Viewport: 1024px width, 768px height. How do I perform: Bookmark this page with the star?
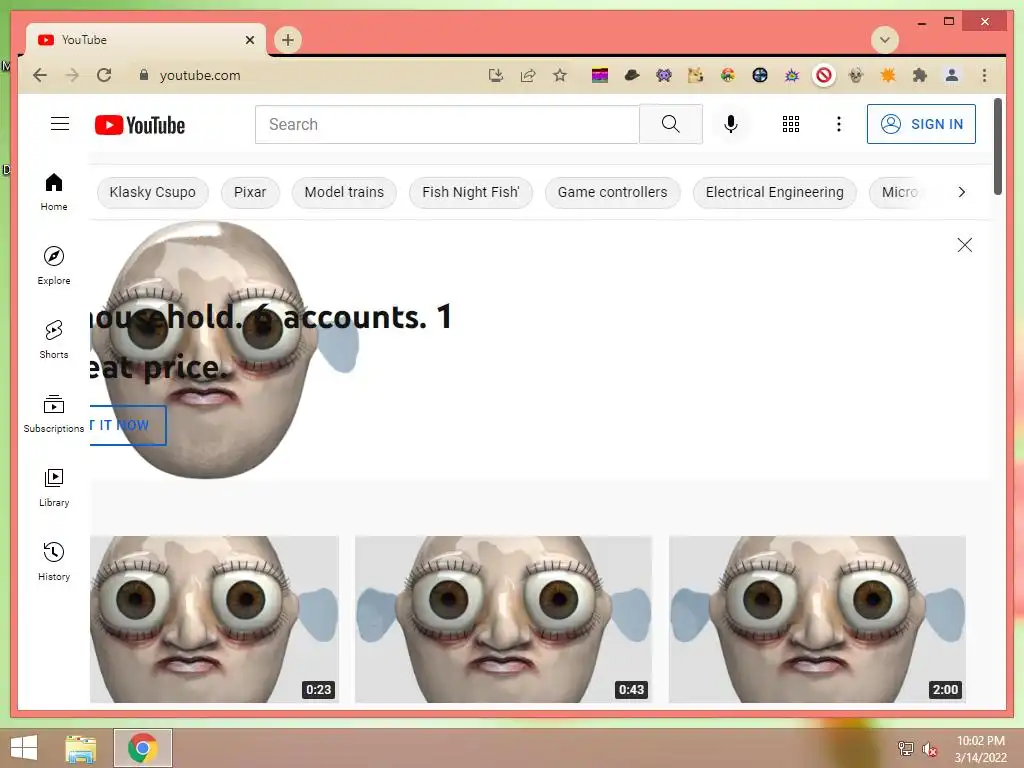coord(560,75)
